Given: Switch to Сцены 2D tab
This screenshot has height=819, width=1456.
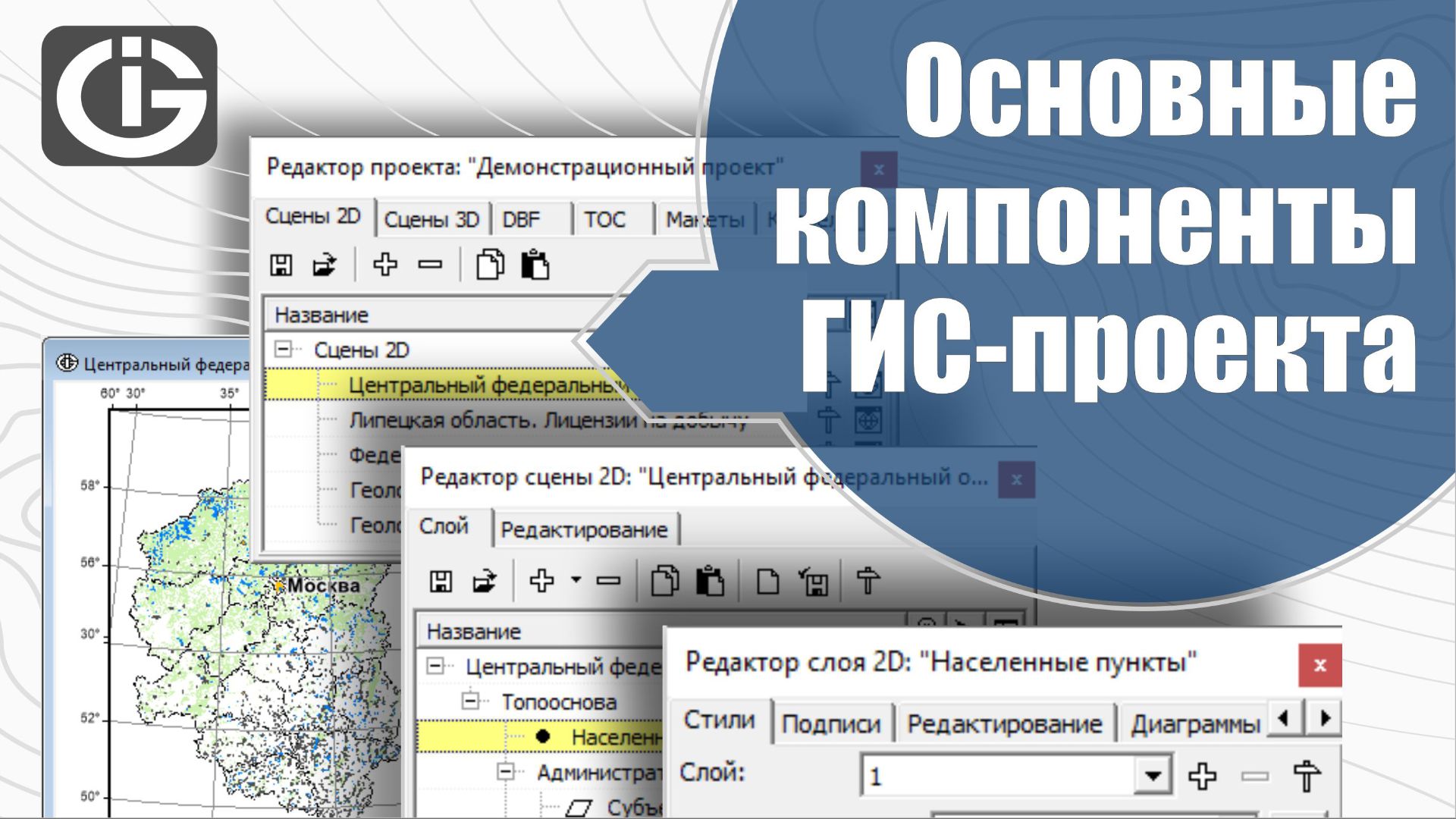Looking at the screenshot, I should click(x=313, y=217).
